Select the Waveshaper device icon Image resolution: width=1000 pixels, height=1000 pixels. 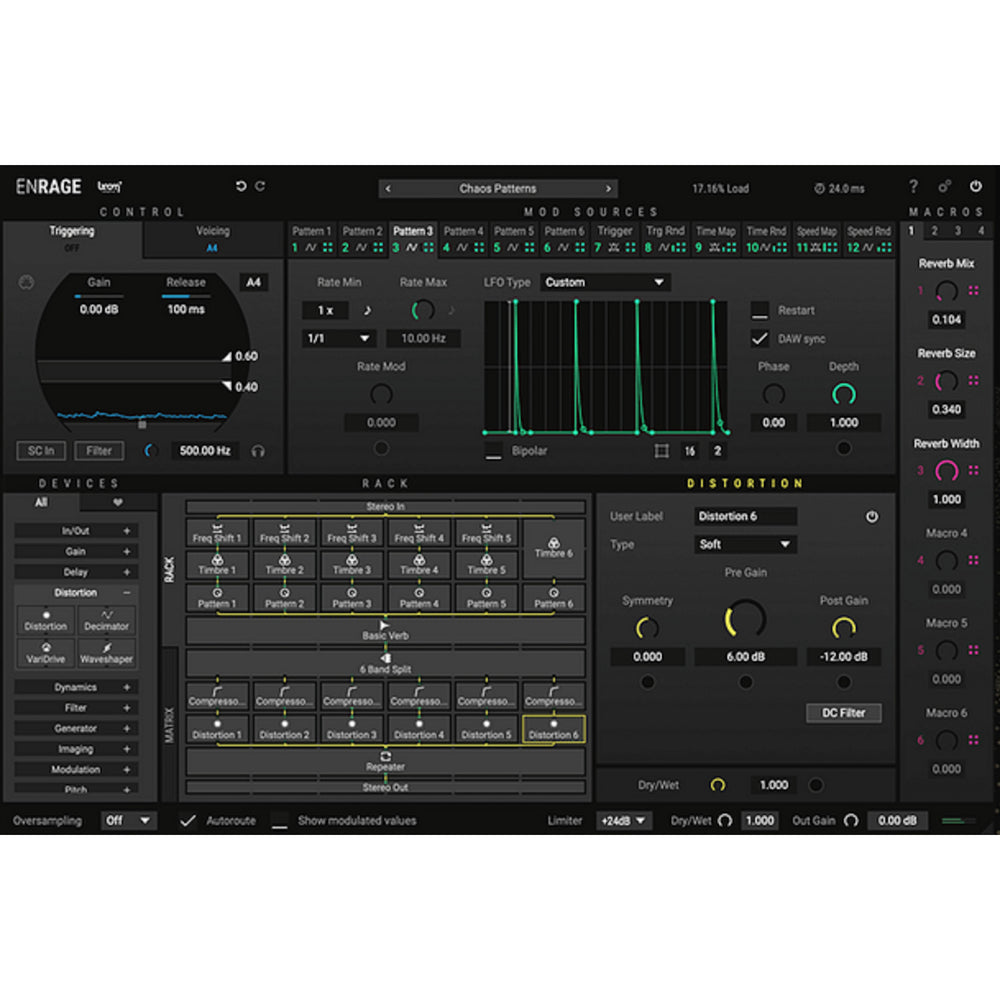(107, 653)
